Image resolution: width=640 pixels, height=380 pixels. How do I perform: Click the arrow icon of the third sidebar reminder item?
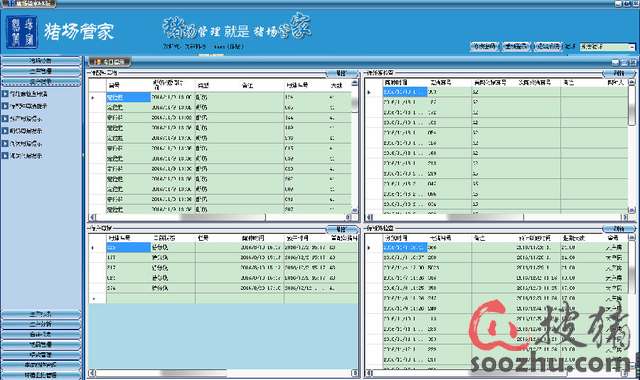click(5, 119)
